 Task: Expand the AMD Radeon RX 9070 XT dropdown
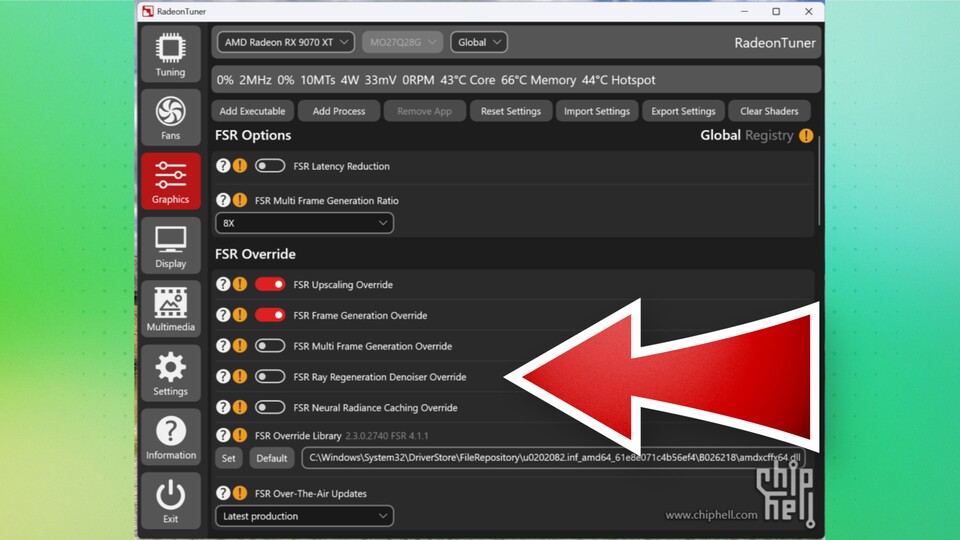285,42
